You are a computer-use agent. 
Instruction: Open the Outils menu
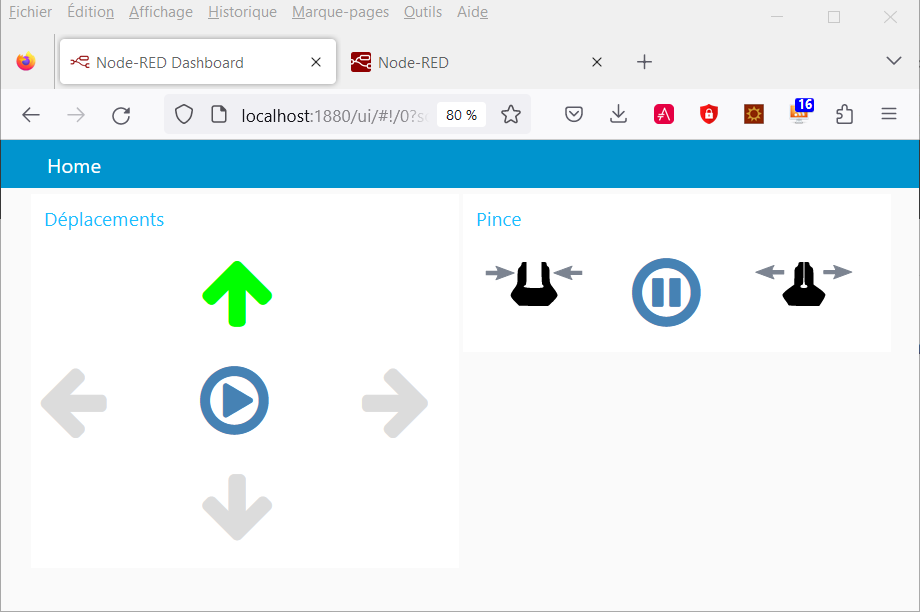(x=422, y=12)
